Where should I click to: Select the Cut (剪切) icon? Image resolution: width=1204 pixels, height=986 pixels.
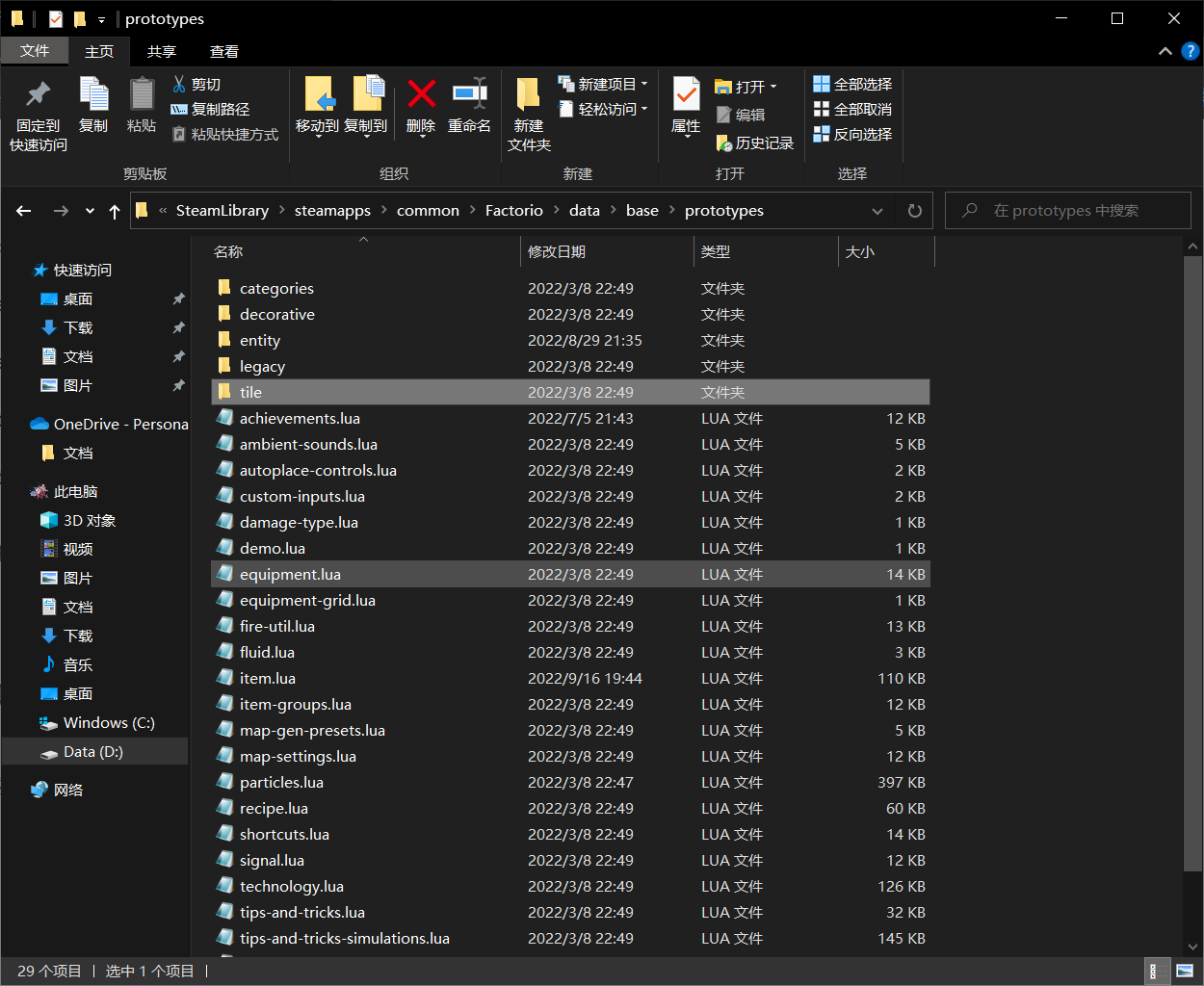pos(179,84)
